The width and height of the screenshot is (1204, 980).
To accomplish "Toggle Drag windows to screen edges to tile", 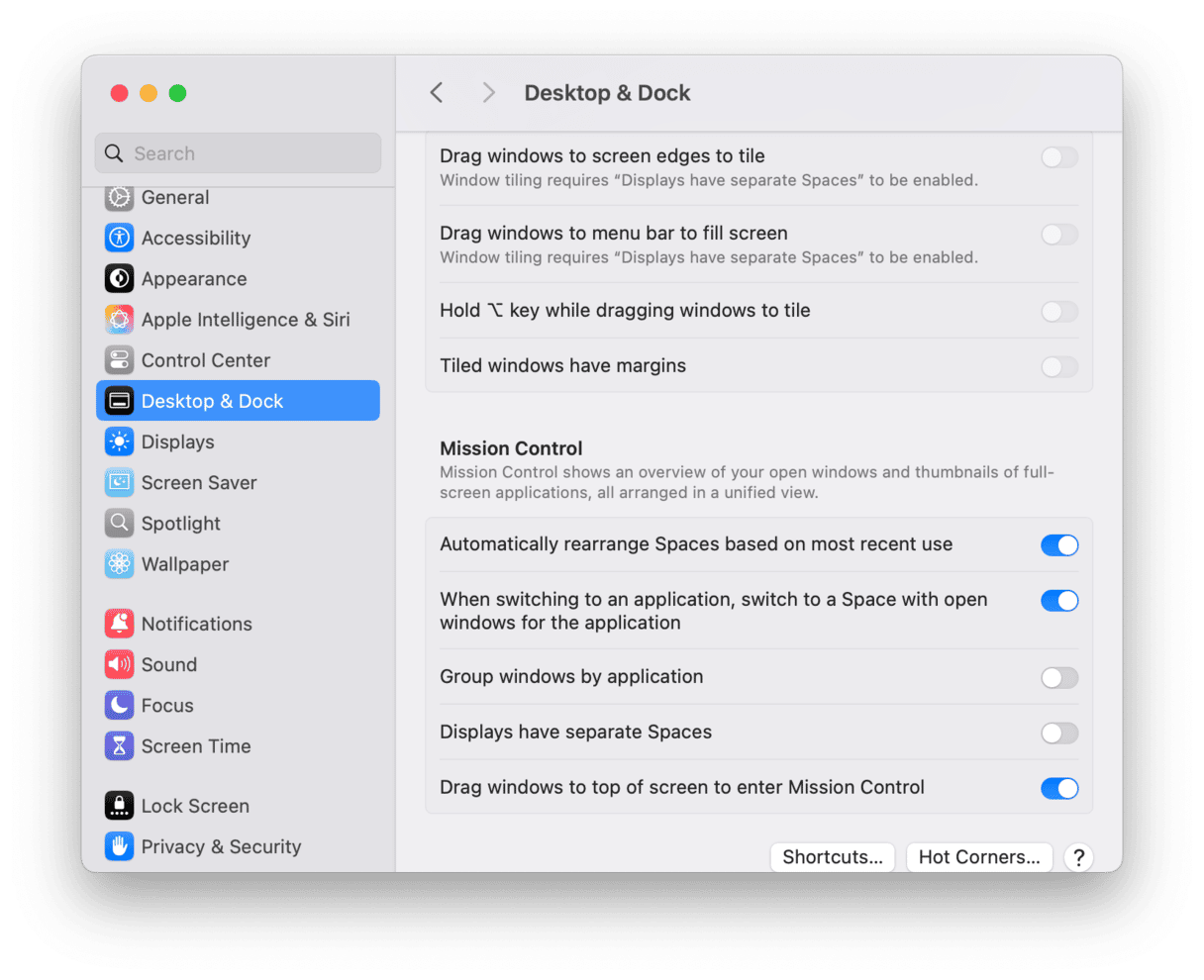I will (x=1059, y=157).
